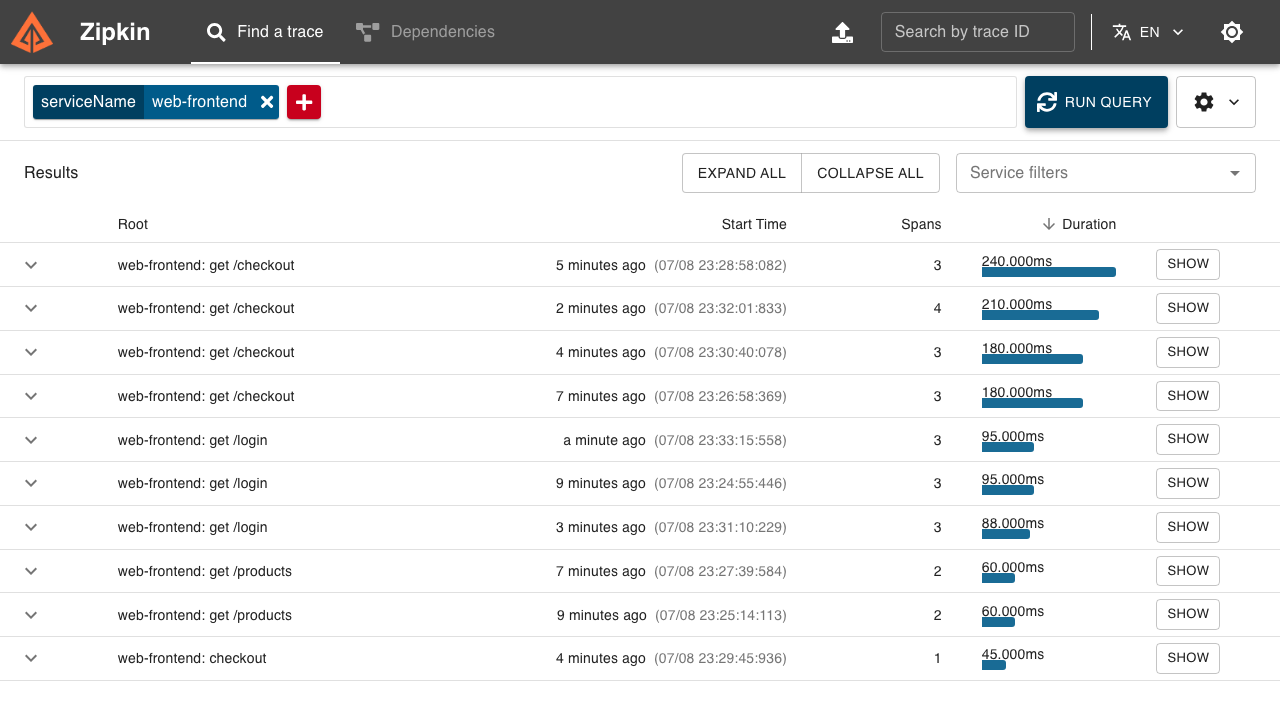1280x720 pixels.
Task: Click the Zipkin logo icon
Action: [32, 32]
